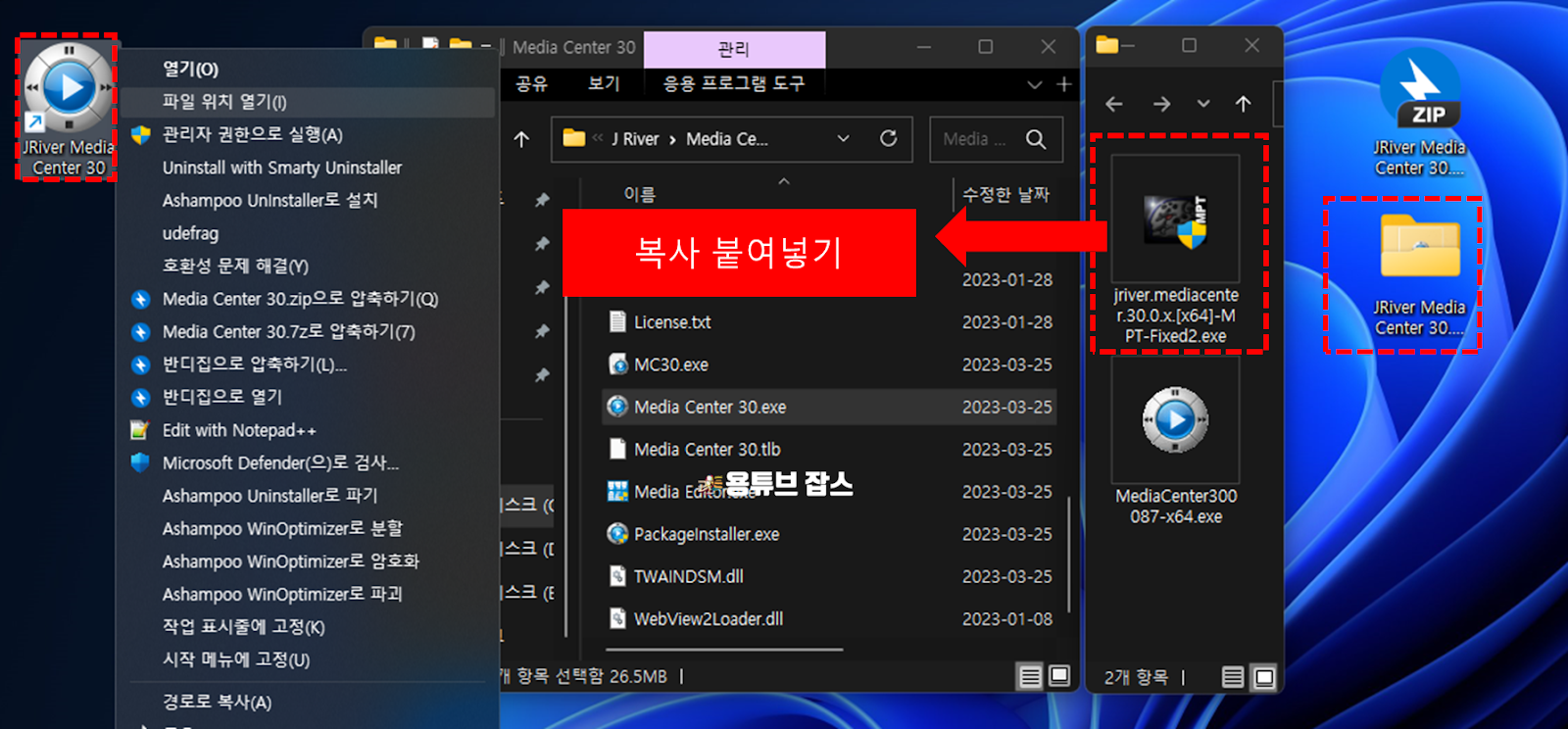Choose Ashampoo WinOptimizer로 분할
Screen dimensions: 1568x729
pyautogui.click(x=306, y=528)
